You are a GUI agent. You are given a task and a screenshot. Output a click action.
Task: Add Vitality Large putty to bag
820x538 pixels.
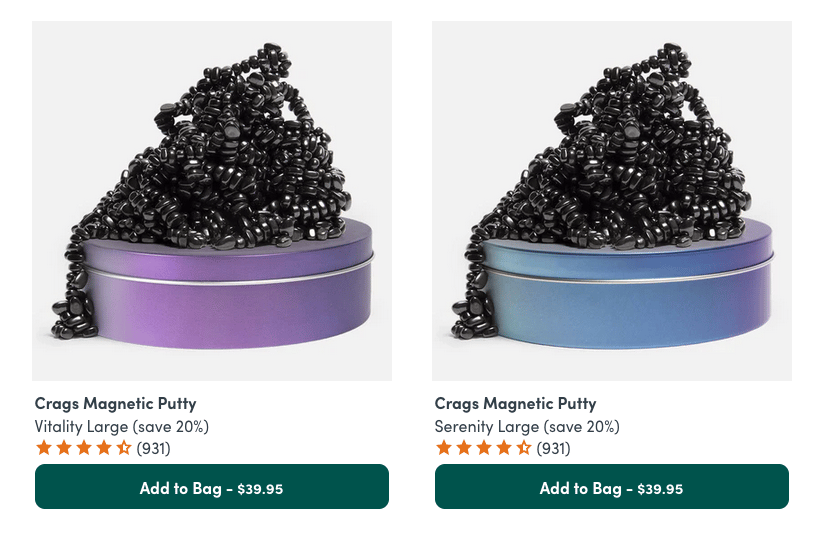pyautogui.click(x=212, y=487)
